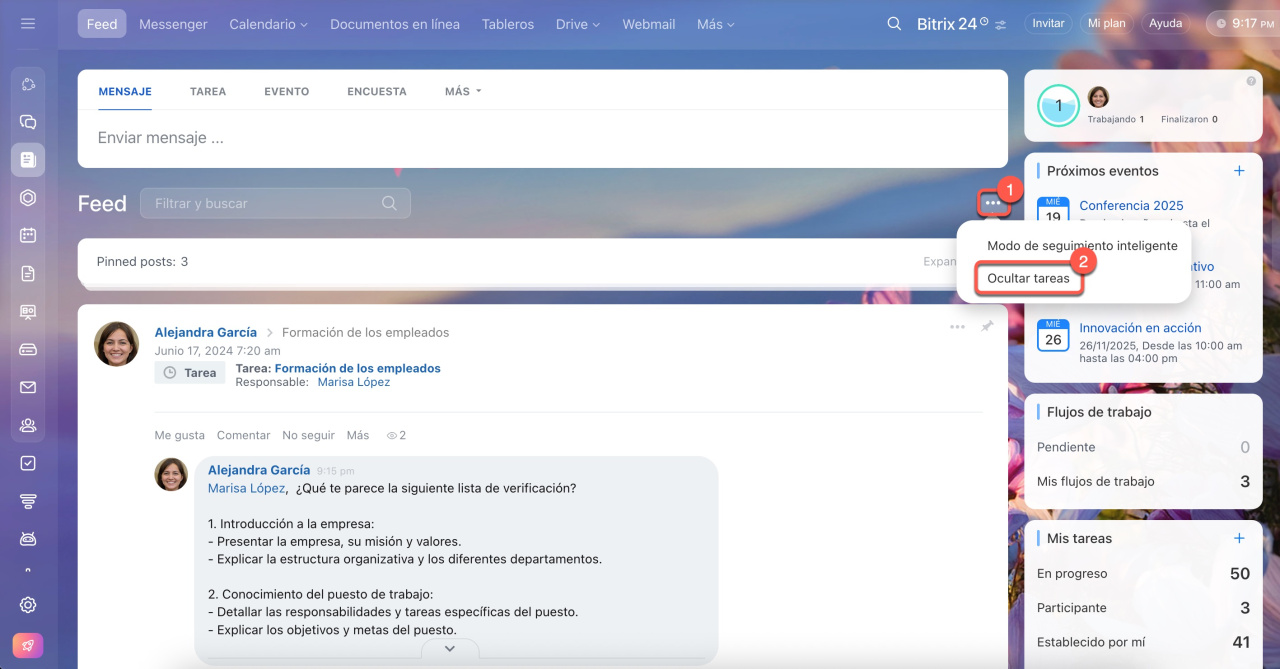Screen dimensions: 1280x669
Task: Select Ocultar tareas menu option
Action: [x=1028, y=278]
